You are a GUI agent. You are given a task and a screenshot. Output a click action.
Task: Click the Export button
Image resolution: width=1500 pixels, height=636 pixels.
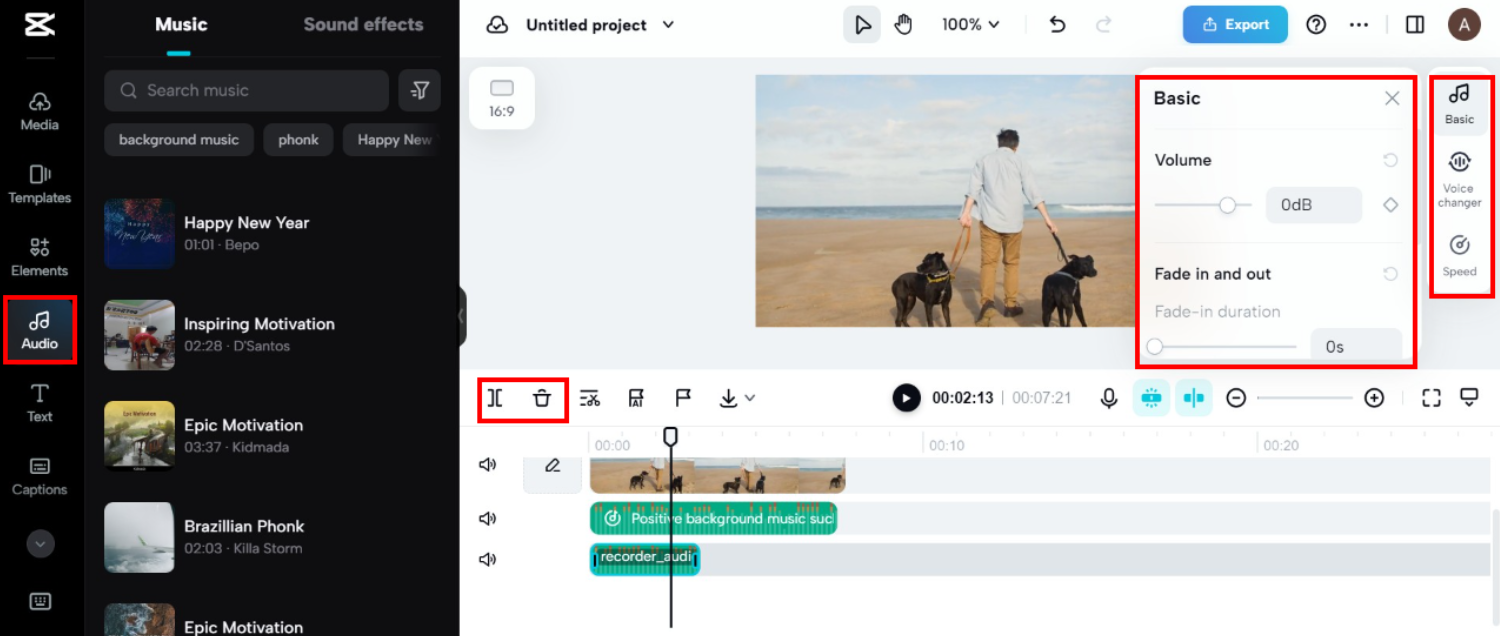(1235, 25)
